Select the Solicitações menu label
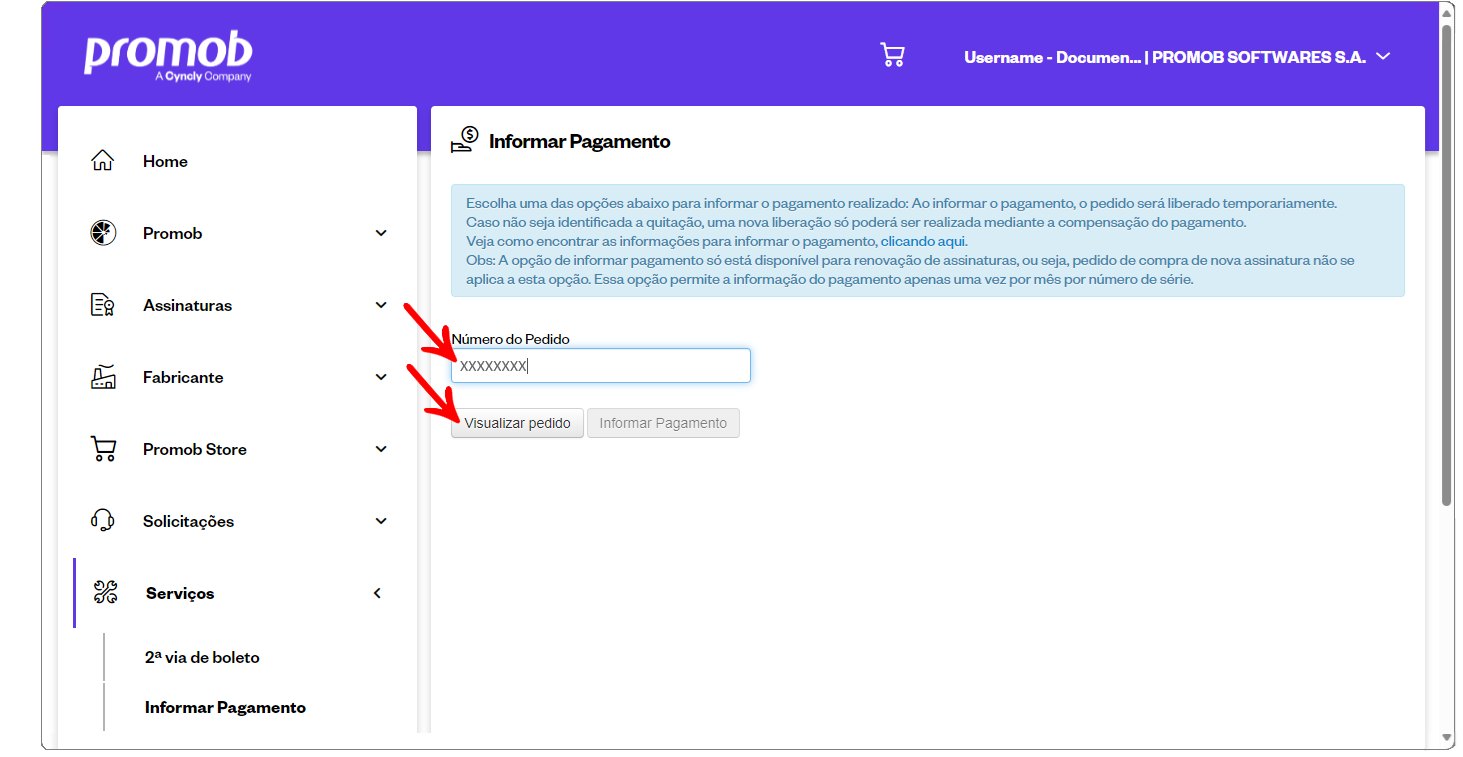 [188, 521]
